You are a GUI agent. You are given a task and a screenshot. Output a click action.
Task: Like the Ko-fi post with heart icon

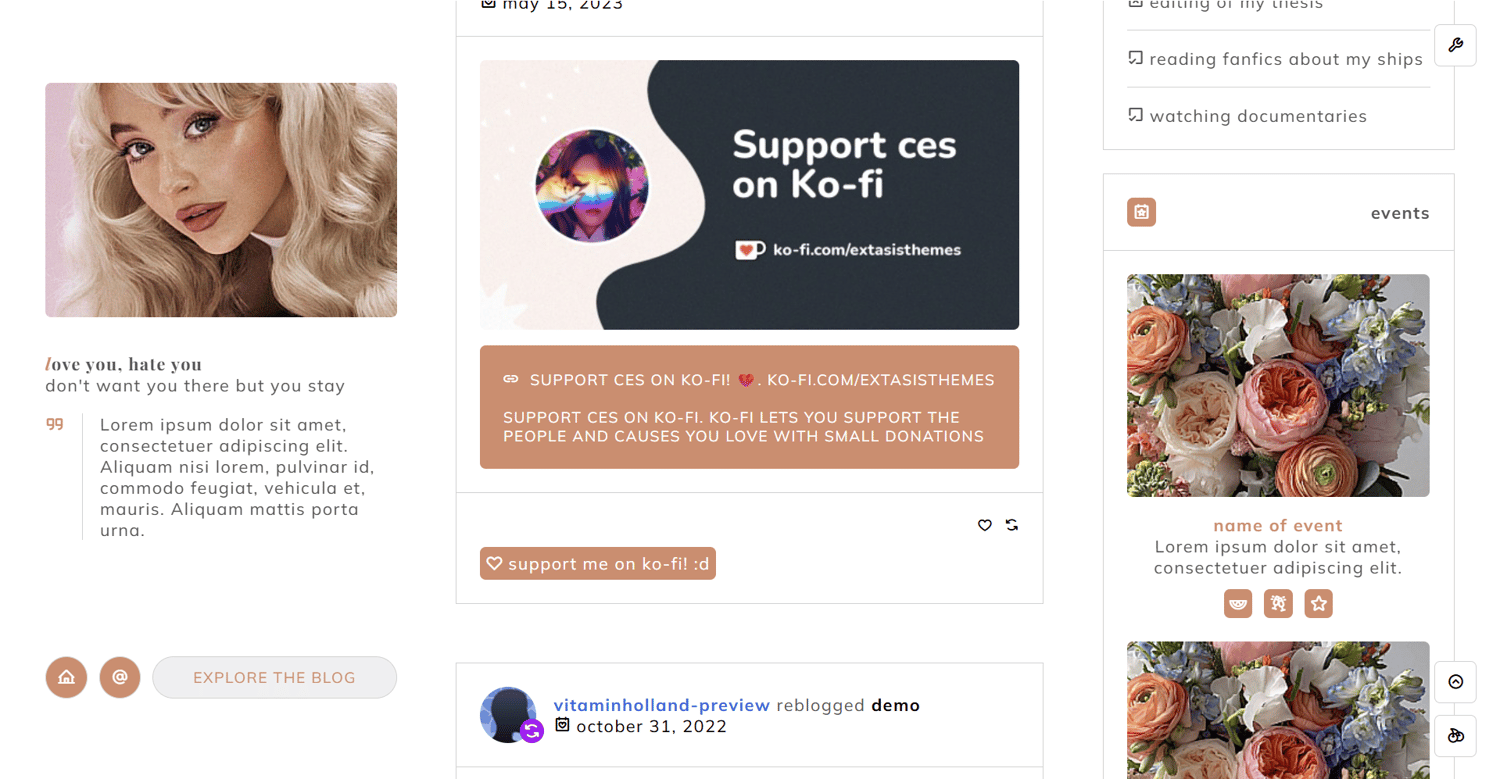pos(985,525)
